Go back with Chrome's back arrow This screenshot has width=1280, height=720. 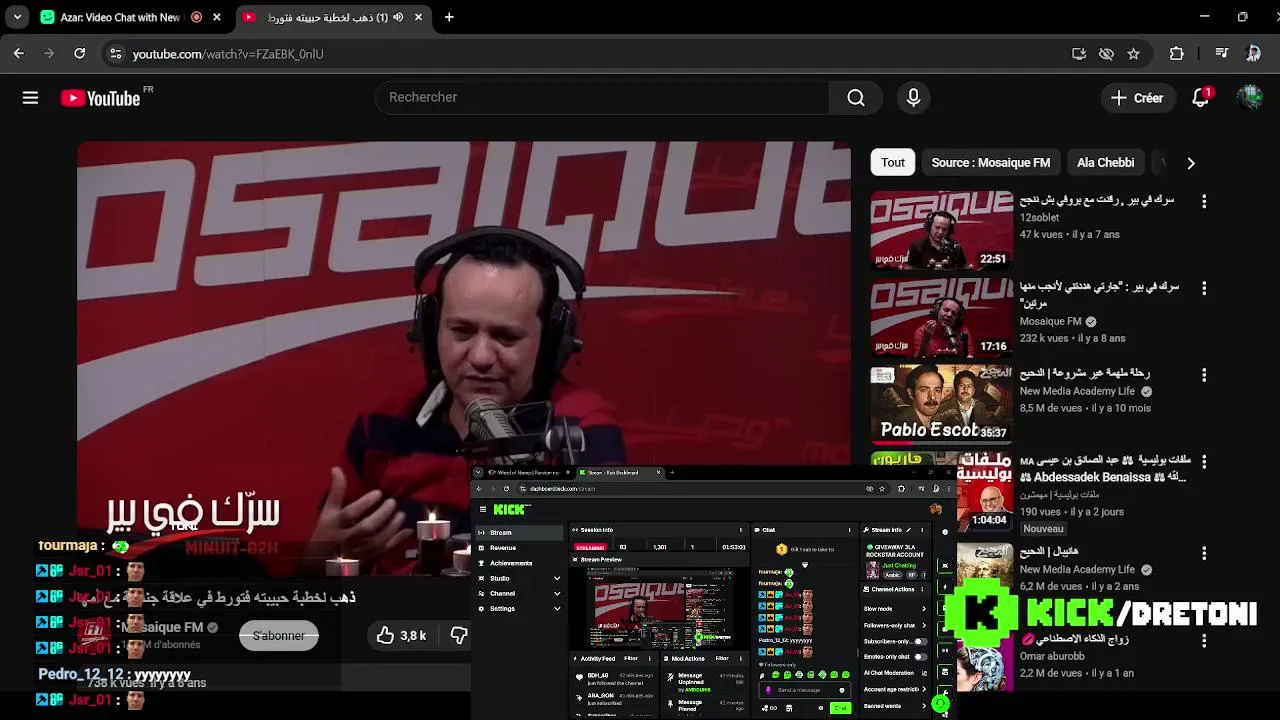[19, 54]
